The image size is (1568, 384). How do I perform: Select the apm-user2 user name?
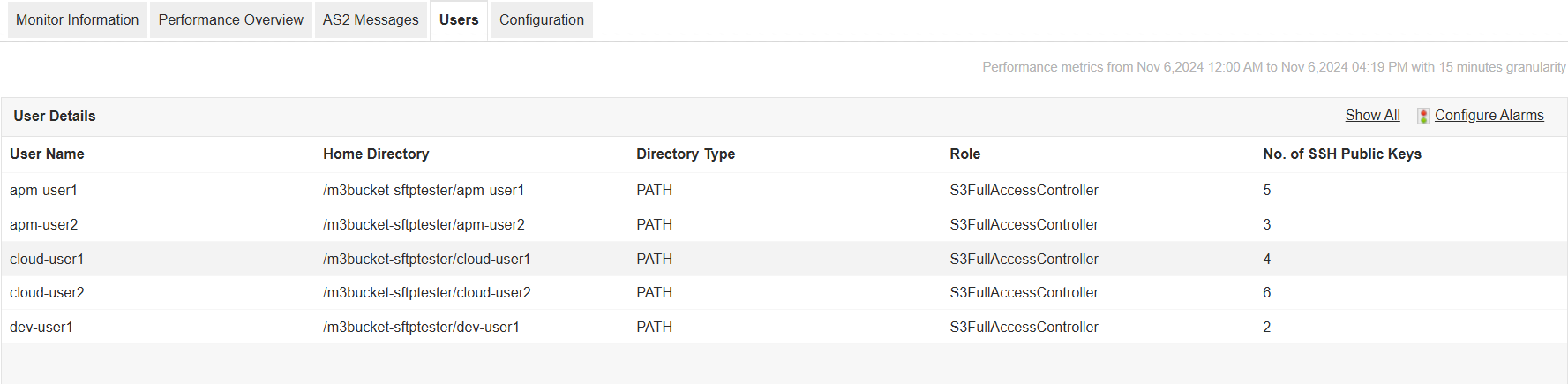pyautogui.click(x=43, y=224)
